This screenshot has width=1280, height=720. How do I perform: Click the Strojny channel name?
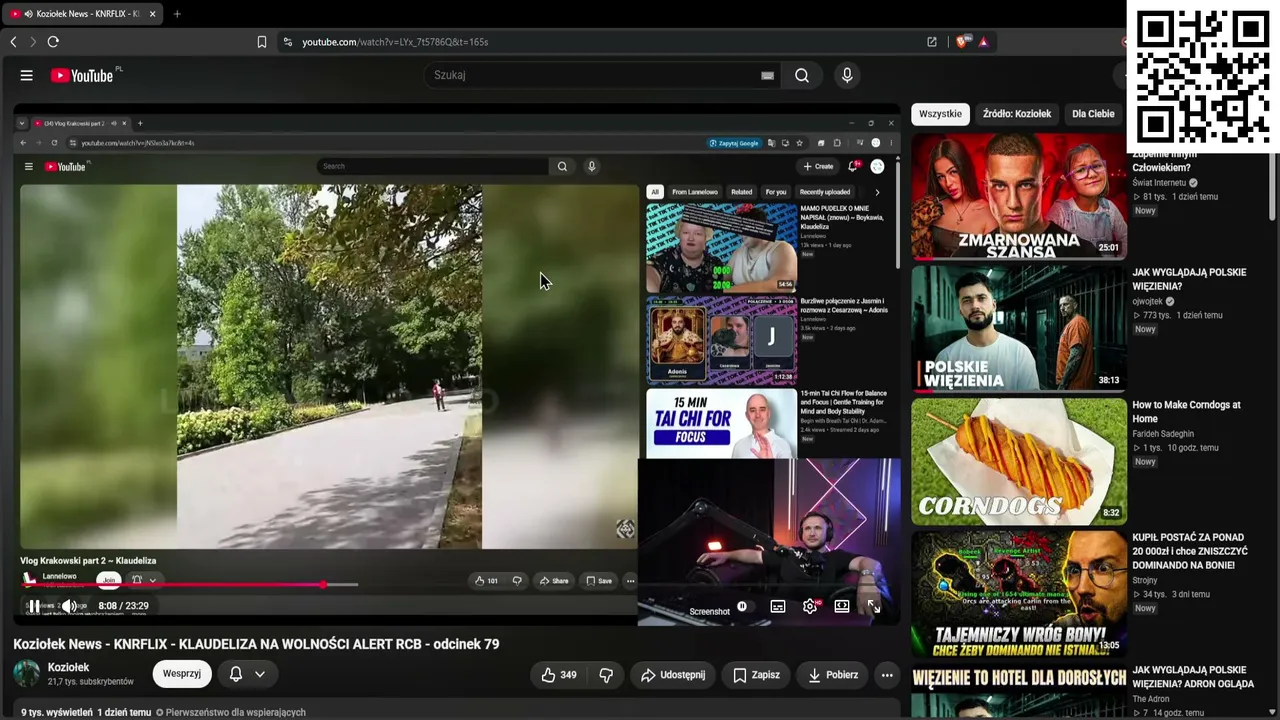point(1147,578)
